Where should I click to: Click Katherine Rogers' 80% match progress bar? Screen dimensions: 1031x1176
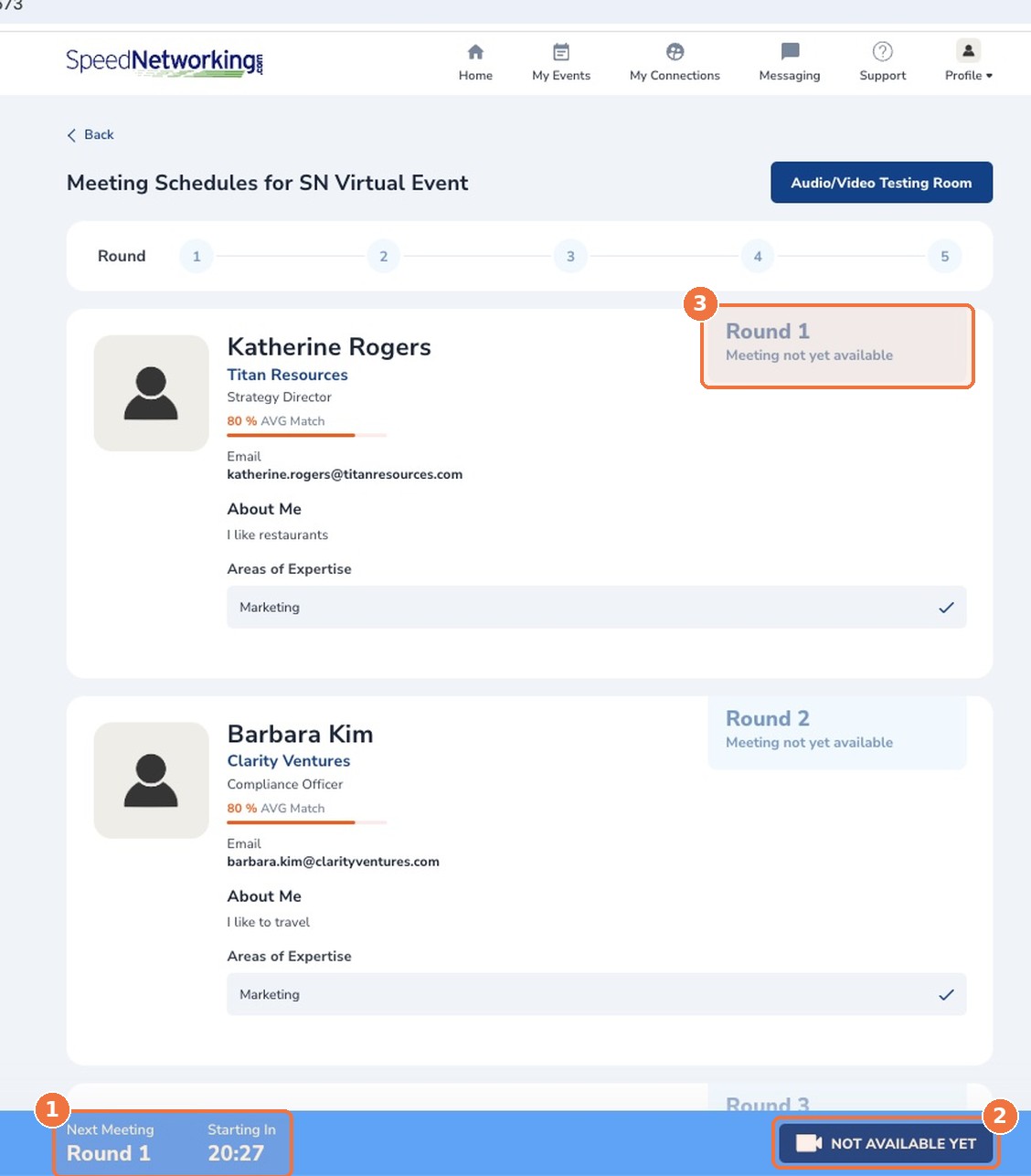[x=306, y=436]
